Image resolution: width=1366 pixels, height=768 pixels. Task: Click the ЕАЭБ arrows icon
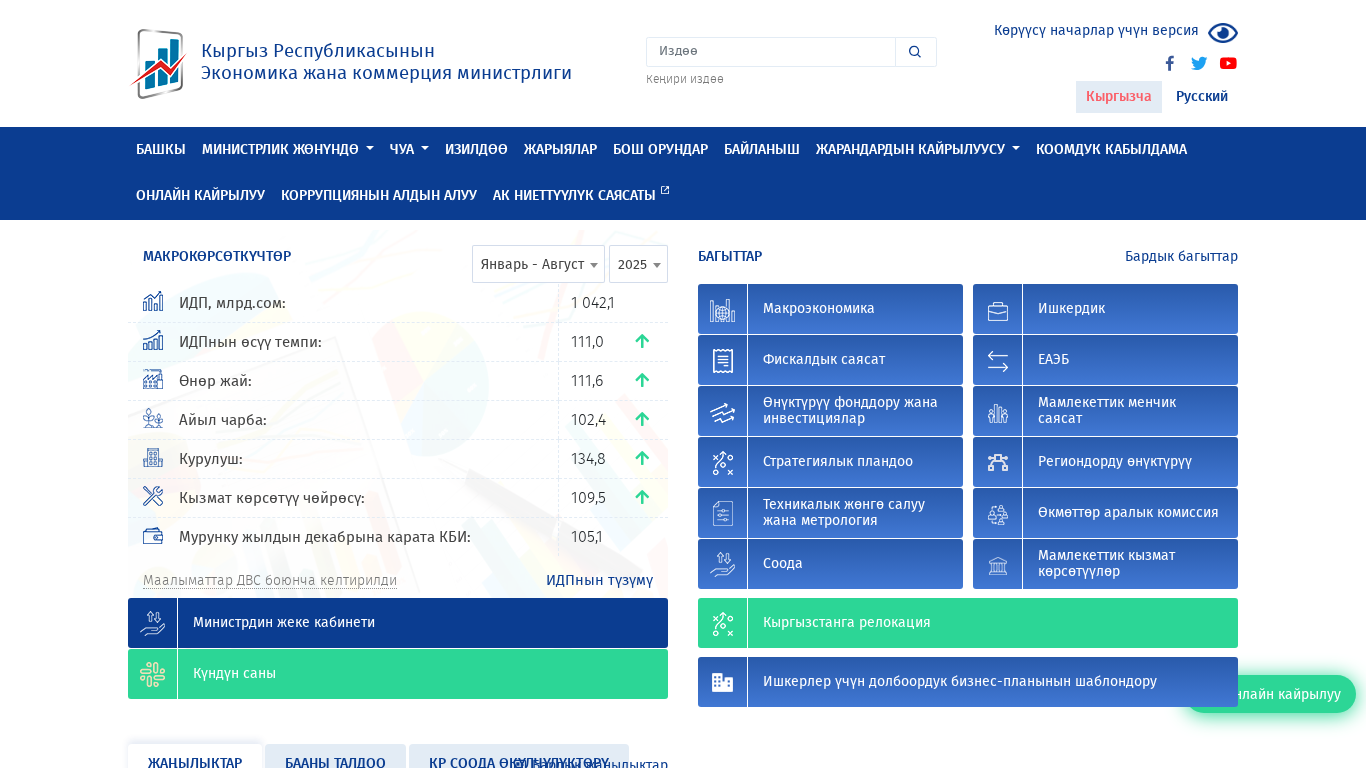click(997, 360)
